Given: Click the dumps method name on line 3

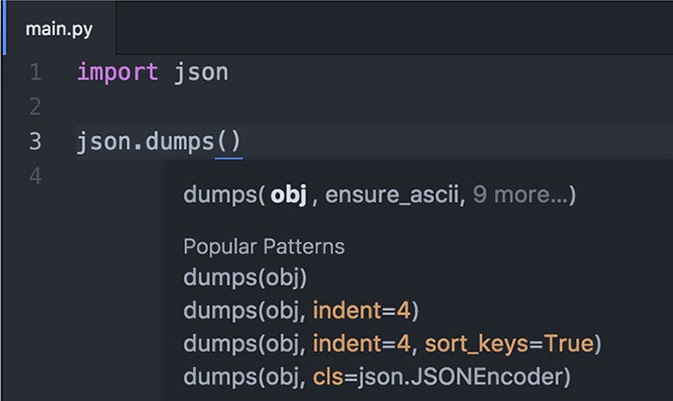Looking at the screenshot, I should [x=179, y=142].
